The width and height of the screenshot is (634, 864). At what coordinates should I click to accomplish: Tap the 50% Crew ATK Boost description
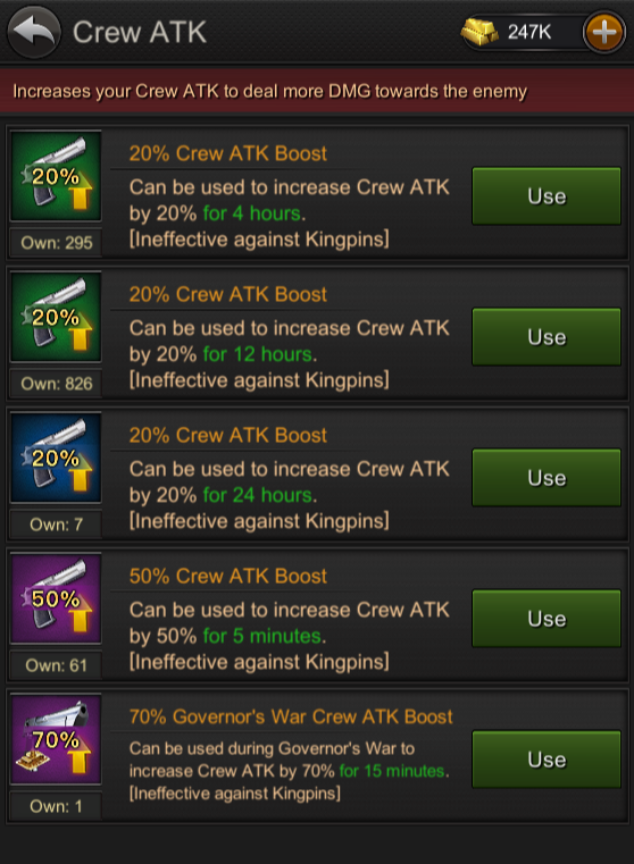pyautogui.click(x=289, y=635)
